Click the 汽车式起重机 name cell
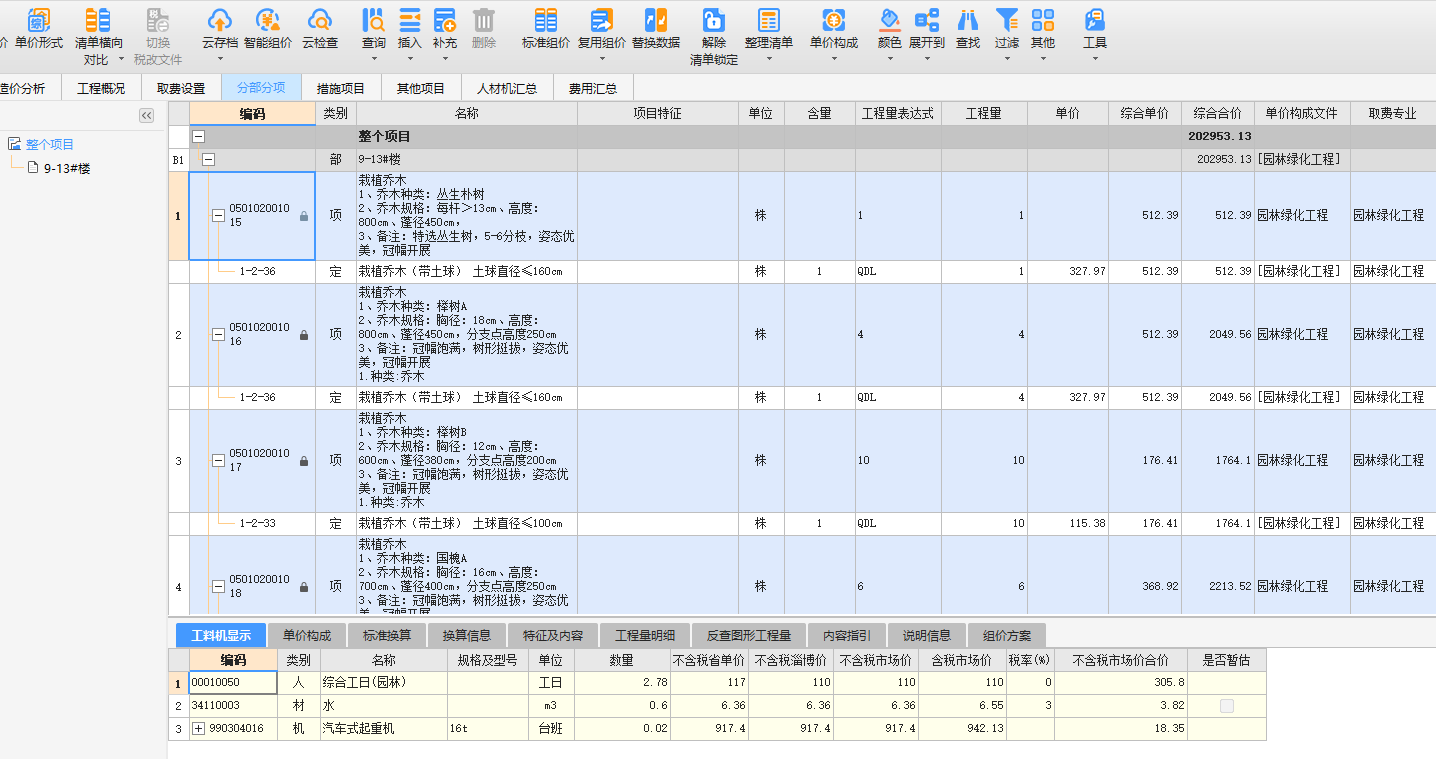The image size is (1436, 759). pyautogui.click(x=383, y=729)
